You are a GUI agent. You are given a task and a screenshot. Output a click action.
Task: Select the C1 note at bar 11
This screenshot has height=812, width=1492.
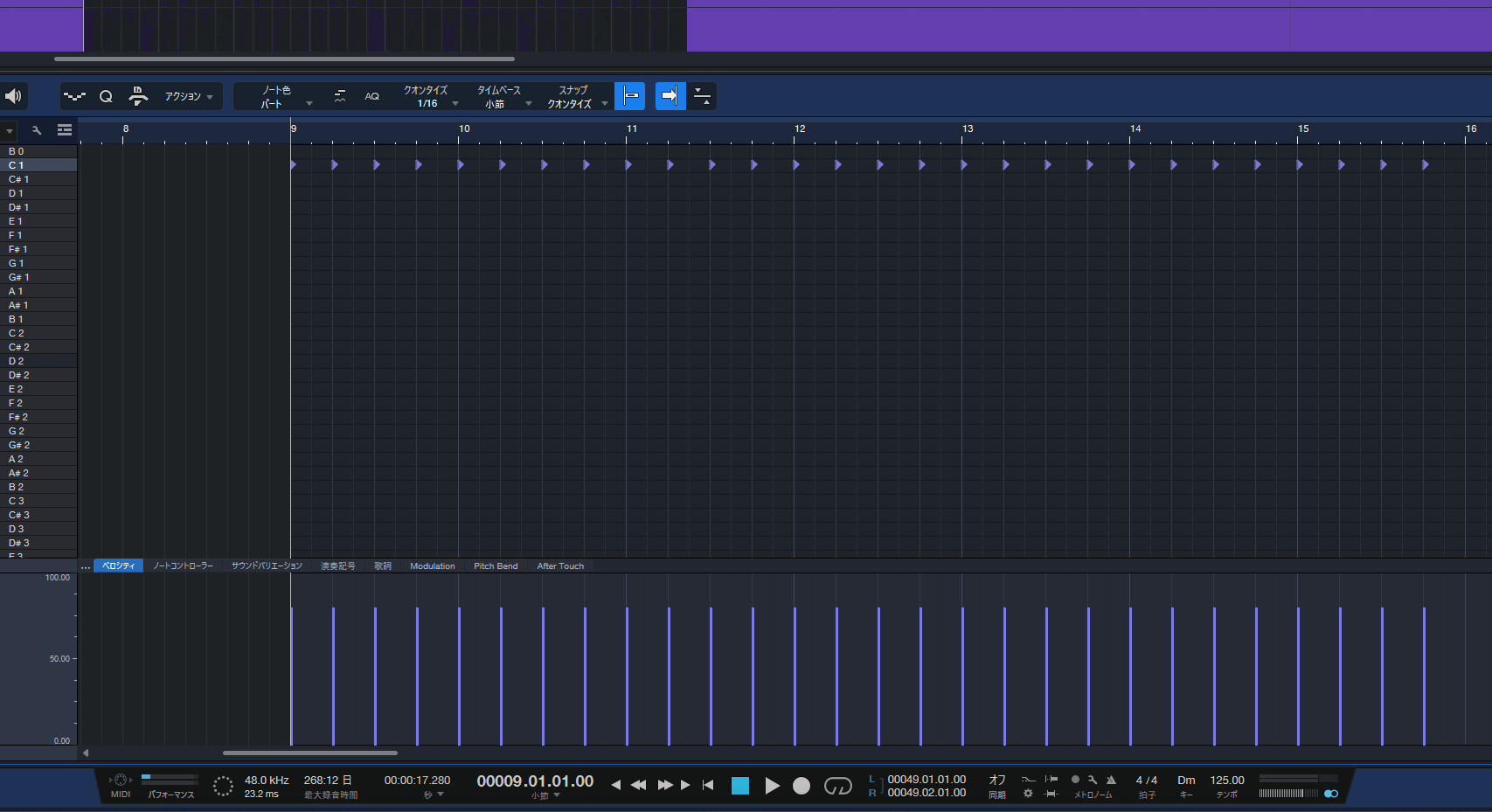[x=629, y=164]
